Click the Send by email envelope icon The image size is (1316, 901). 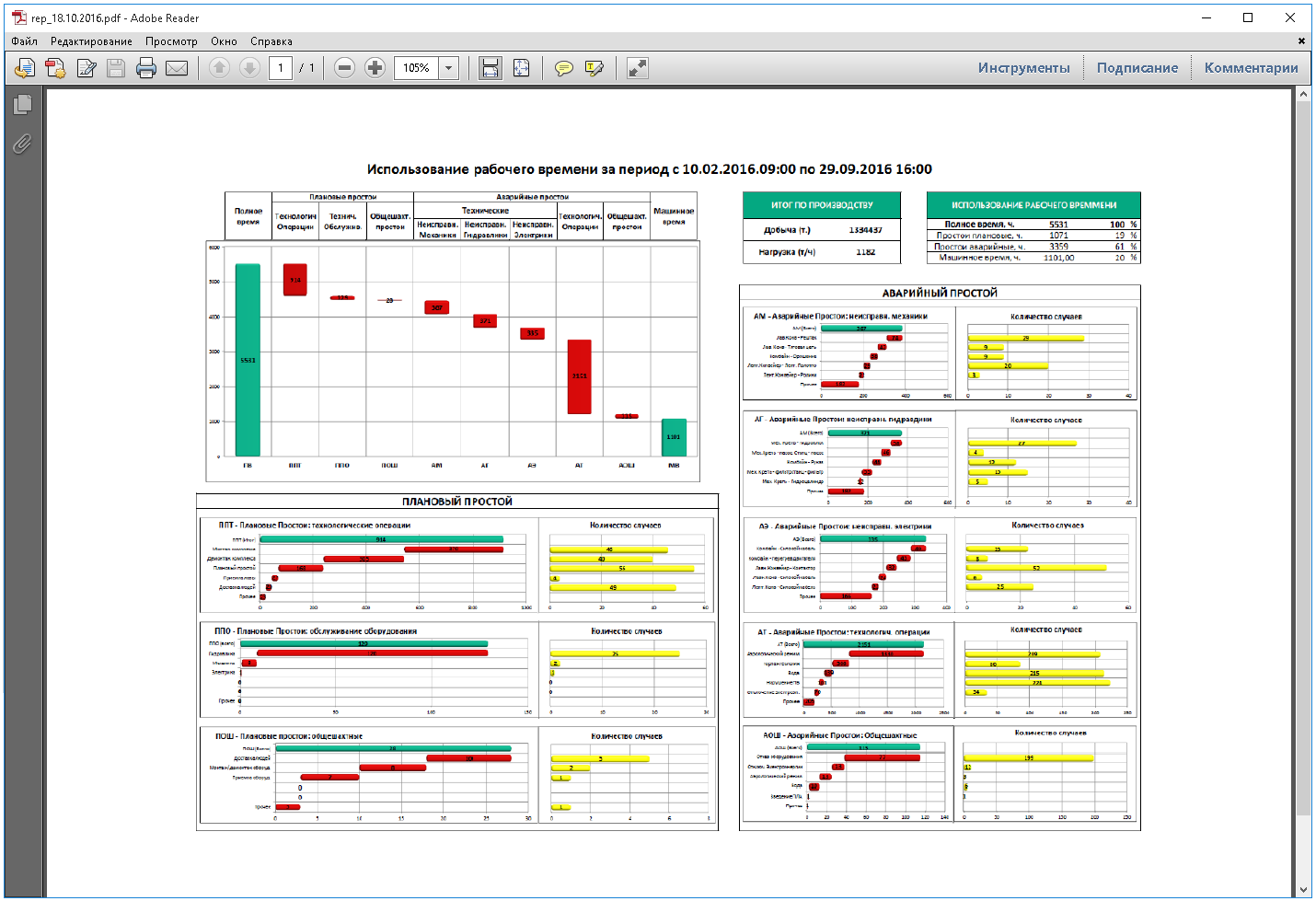point(177,68)
